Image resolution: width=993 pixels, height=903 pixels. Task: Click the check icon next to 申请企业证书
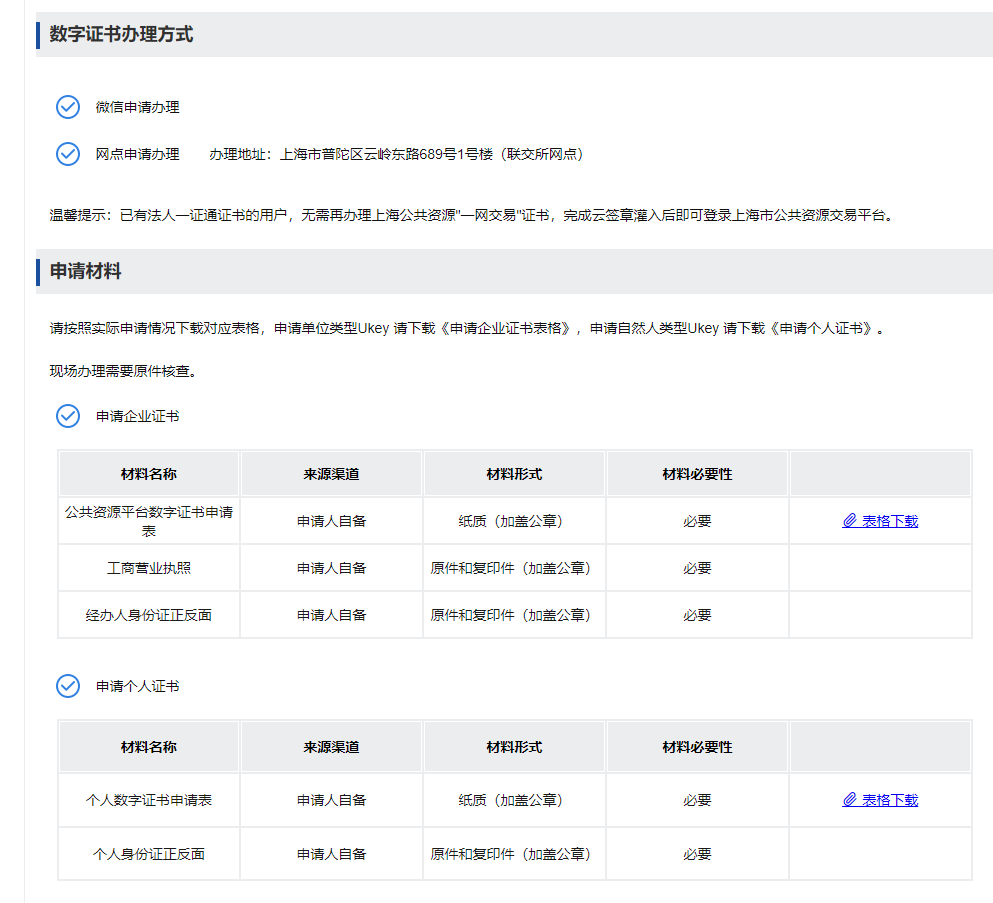(67, 416)
